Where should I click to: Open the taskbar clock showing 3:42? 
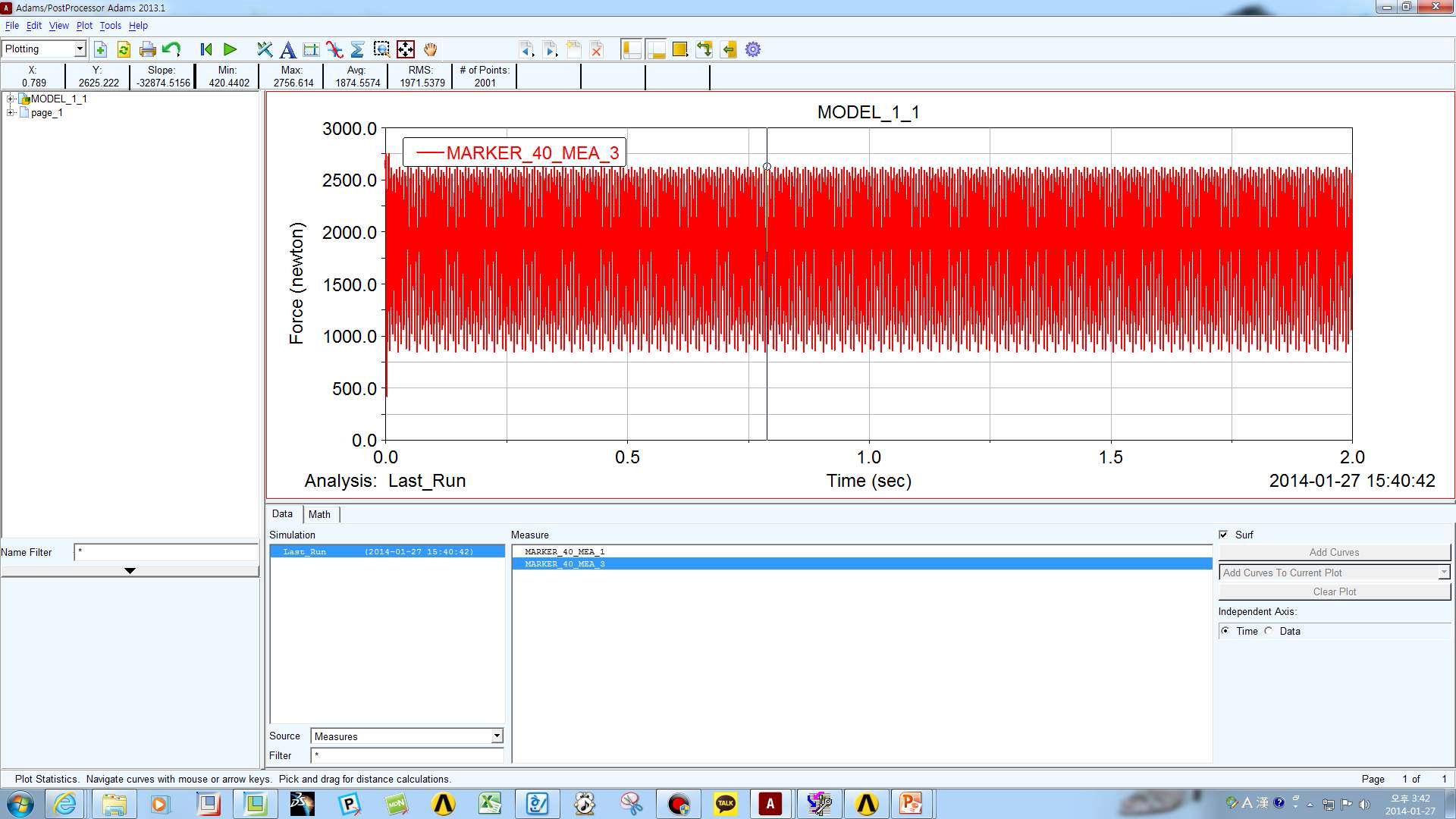pyautogui.click(x=1410, y=805)
